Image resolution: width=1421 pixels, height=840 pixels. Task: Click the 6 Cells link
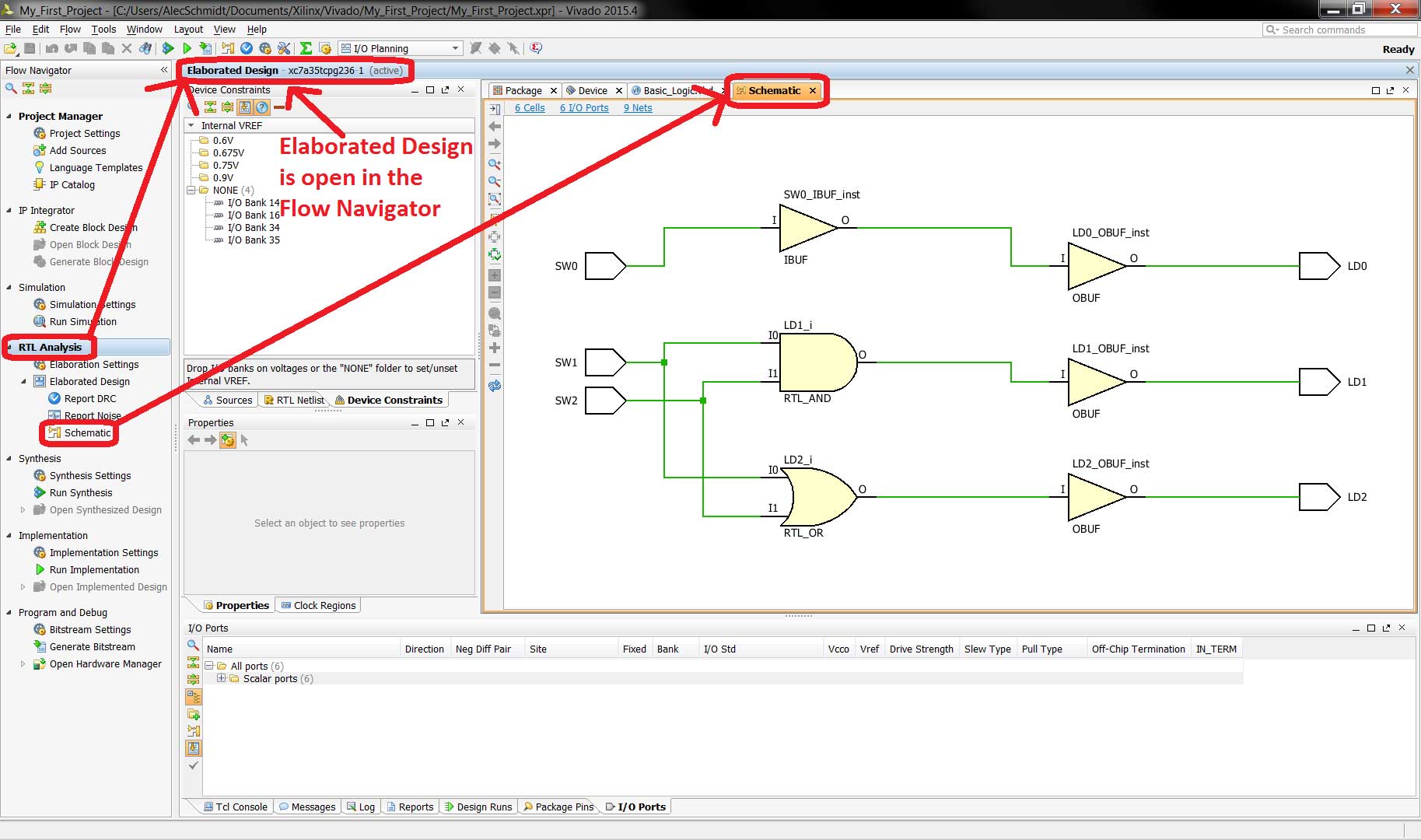[529, 108]
